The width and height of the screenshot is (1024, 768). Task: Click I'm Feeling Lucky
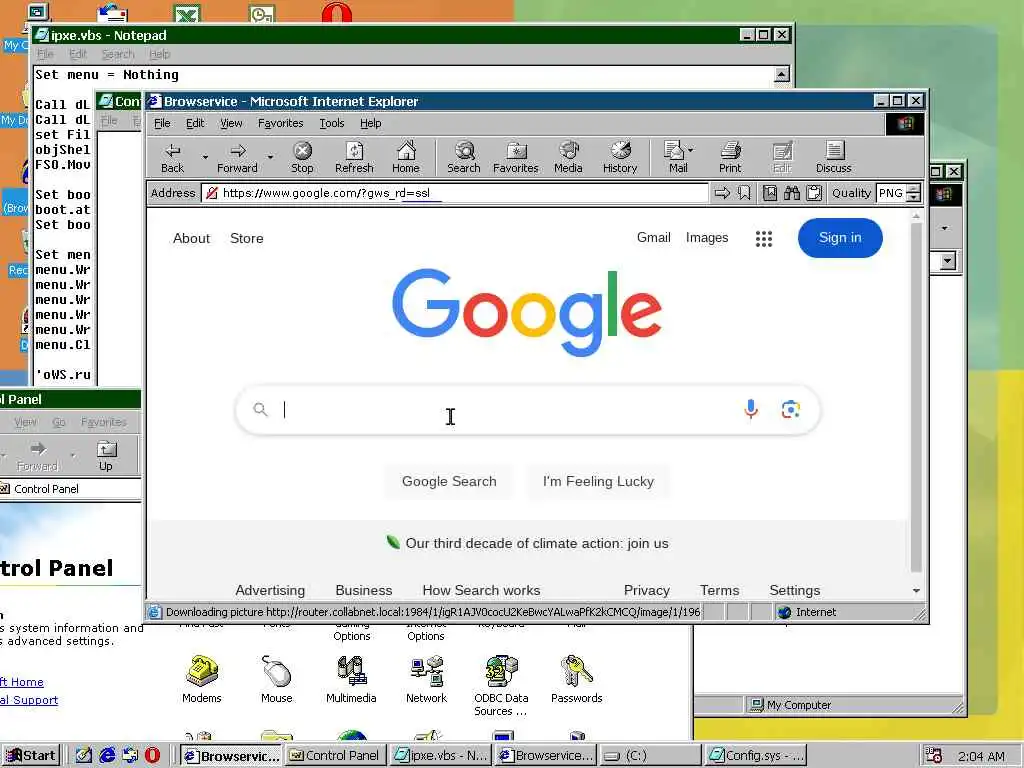(x=598, y=481)
